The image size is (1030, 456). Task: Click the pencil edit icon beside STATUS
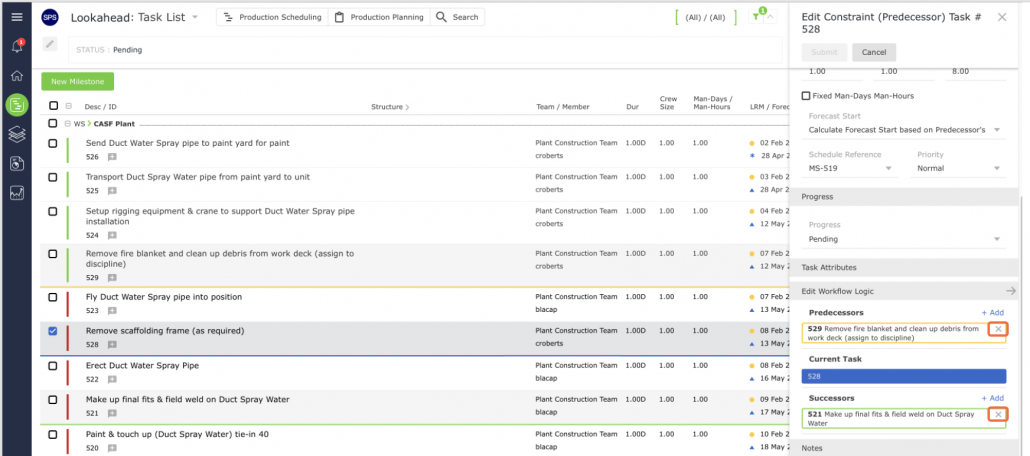pos(49,44)
